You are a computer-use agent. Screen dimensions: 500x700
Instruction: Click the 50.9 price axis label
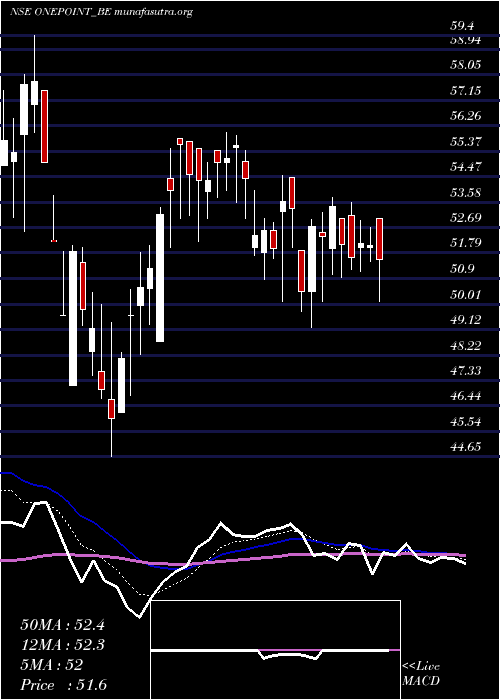(x=462, y=269)
